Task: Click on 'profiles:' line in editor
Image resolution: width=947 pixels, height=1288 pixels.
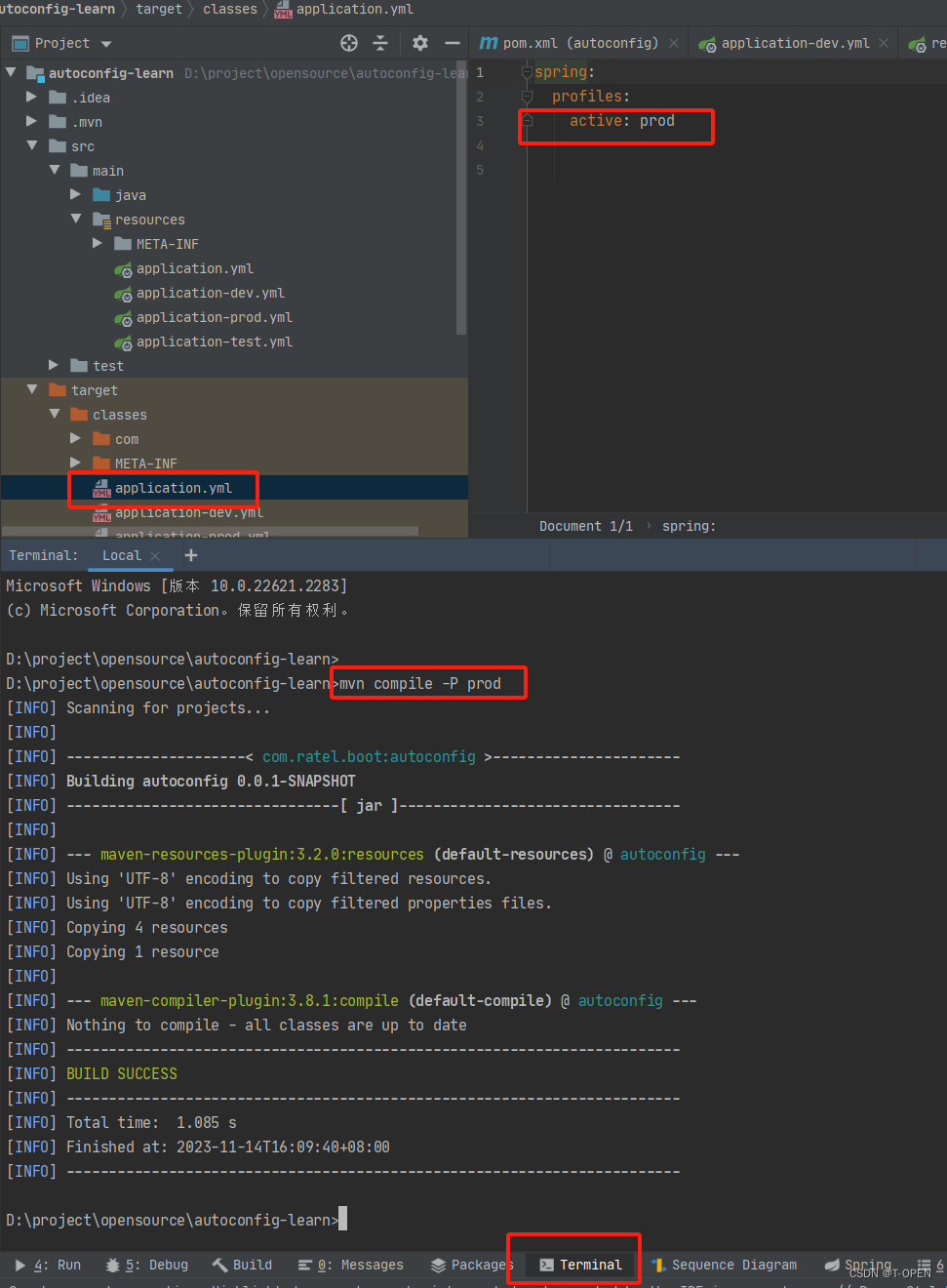Action: 591,97
